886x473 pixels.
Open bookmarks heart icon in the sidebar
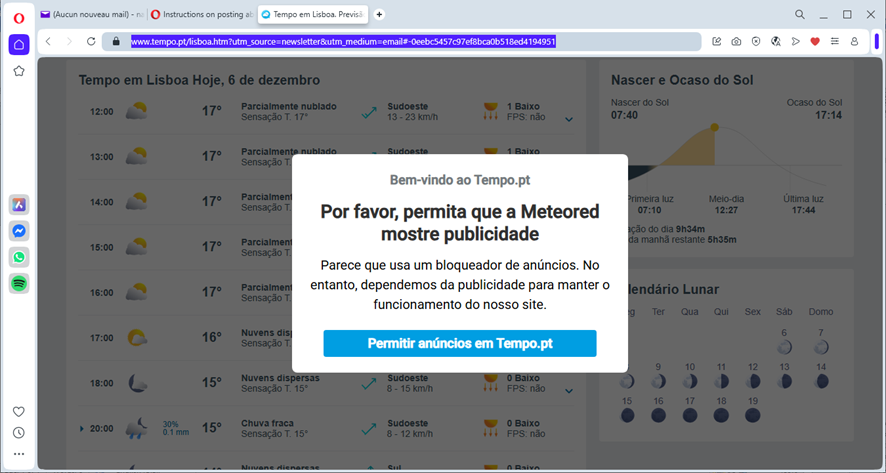click(x=19, y=412)
